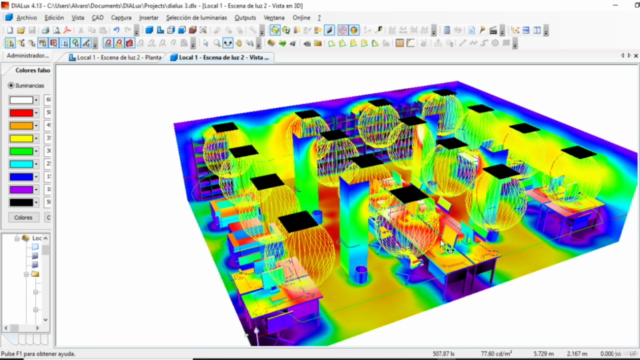Open a project with the folder icon

coord(21,30)
